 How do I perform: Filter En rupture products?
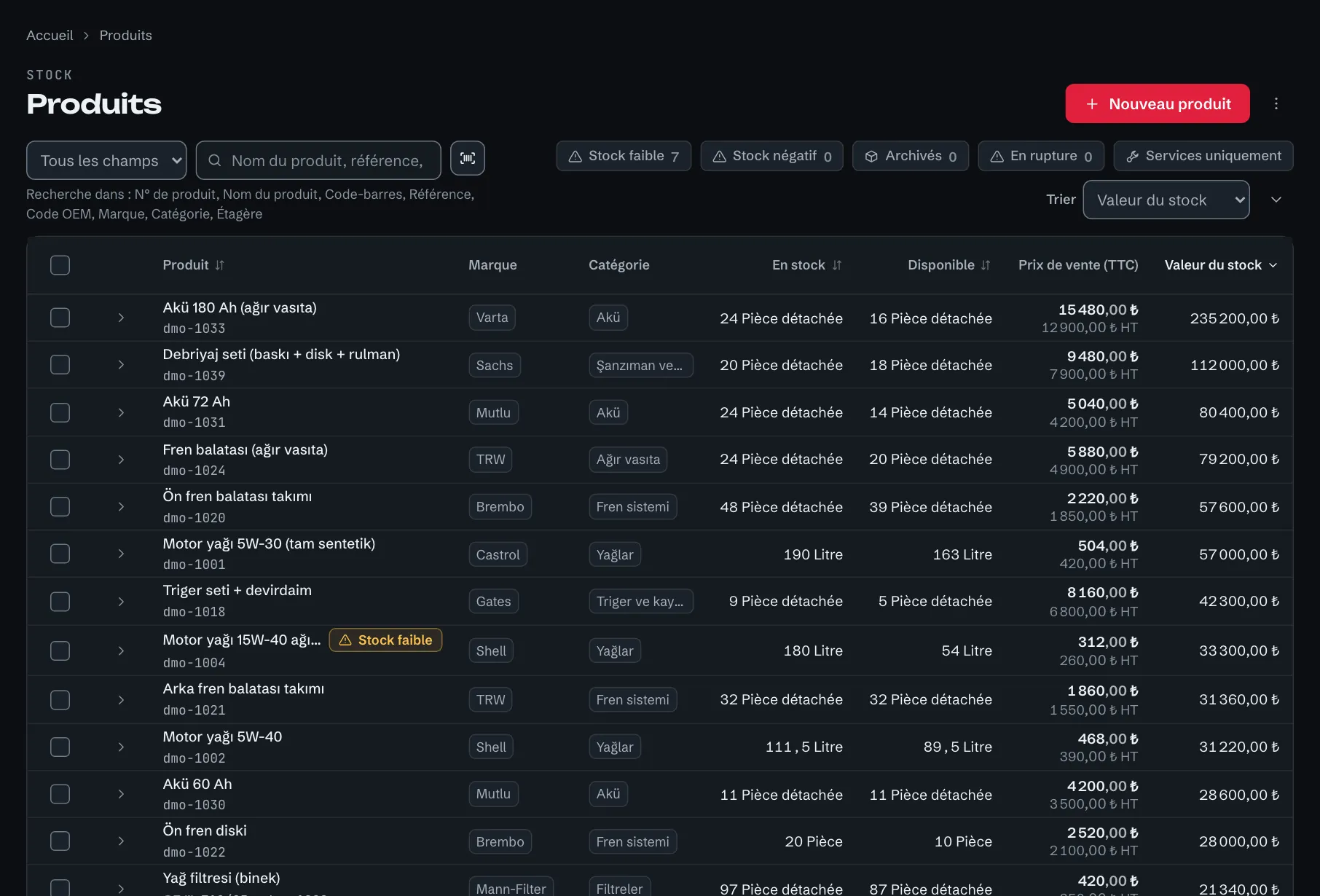pos(1041,156)
